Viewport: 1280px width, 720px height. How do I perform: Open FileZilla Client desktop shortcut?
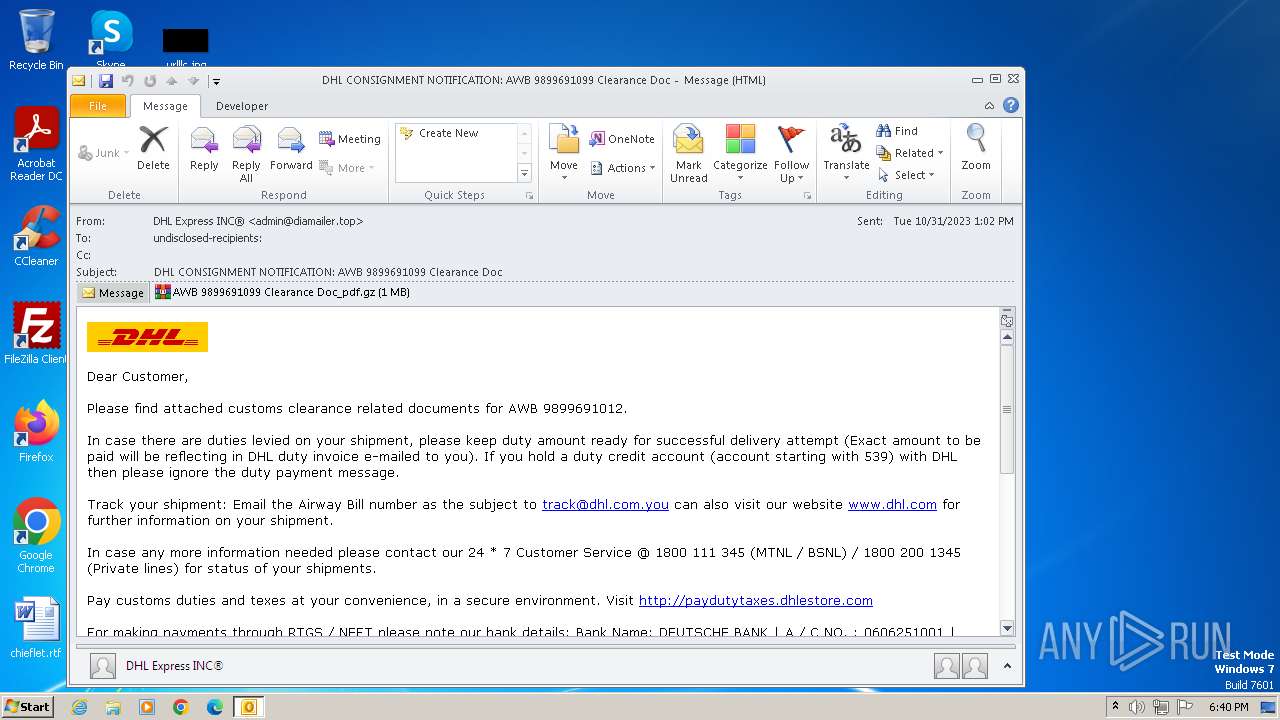pyautogui.click(x=36, y=333)
